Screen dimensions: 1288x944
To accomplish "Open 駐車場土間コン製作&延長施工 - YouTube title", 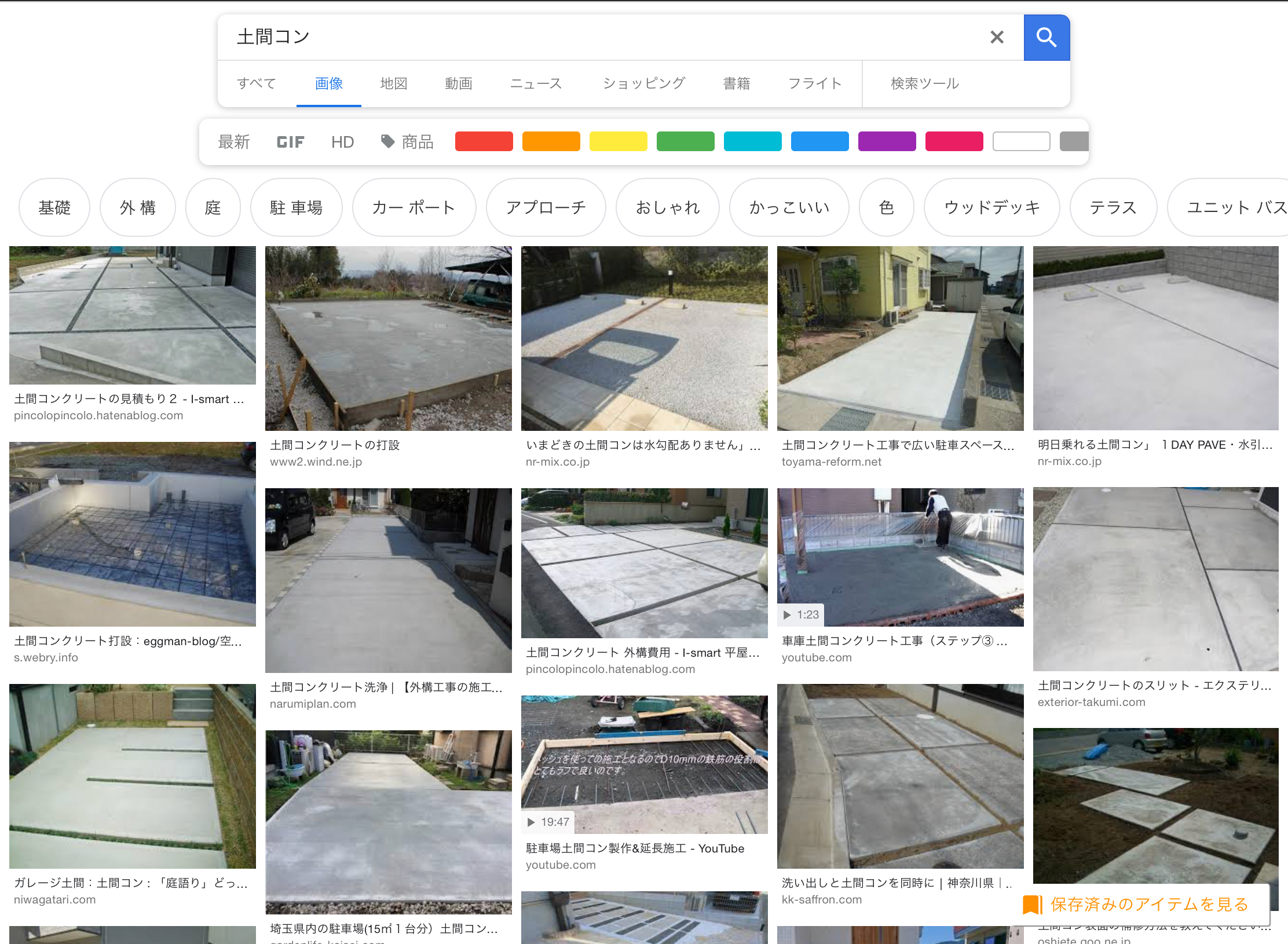I will click(635, 848).
